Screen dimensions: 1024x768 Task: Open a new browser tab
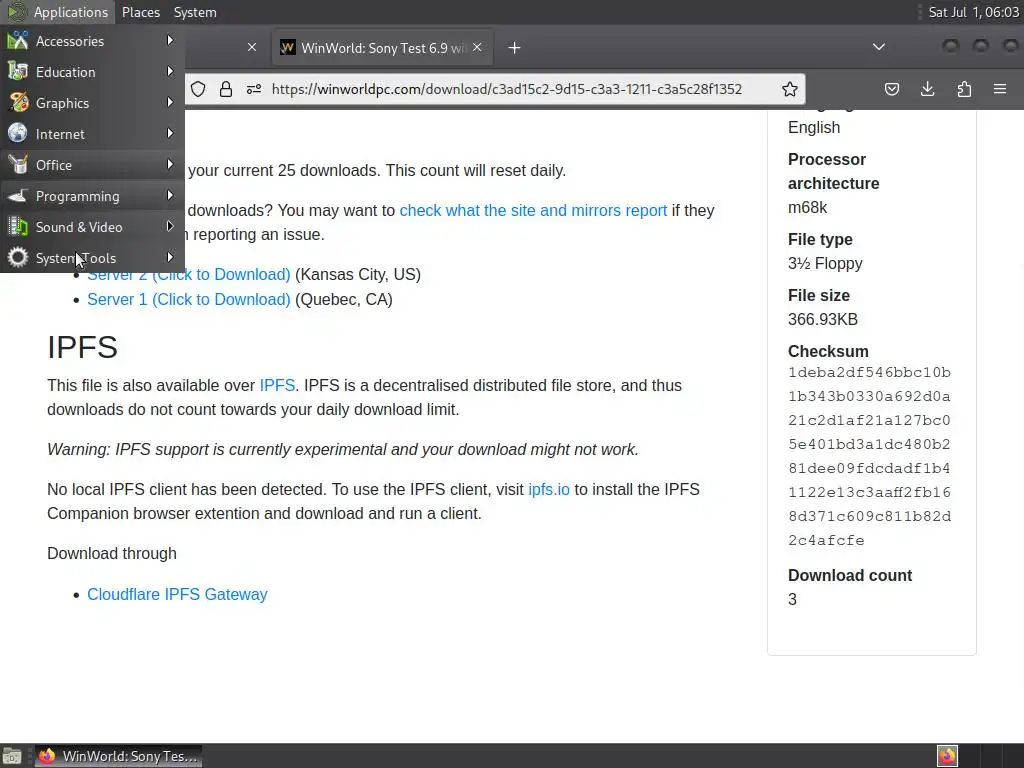coord(514,48)
